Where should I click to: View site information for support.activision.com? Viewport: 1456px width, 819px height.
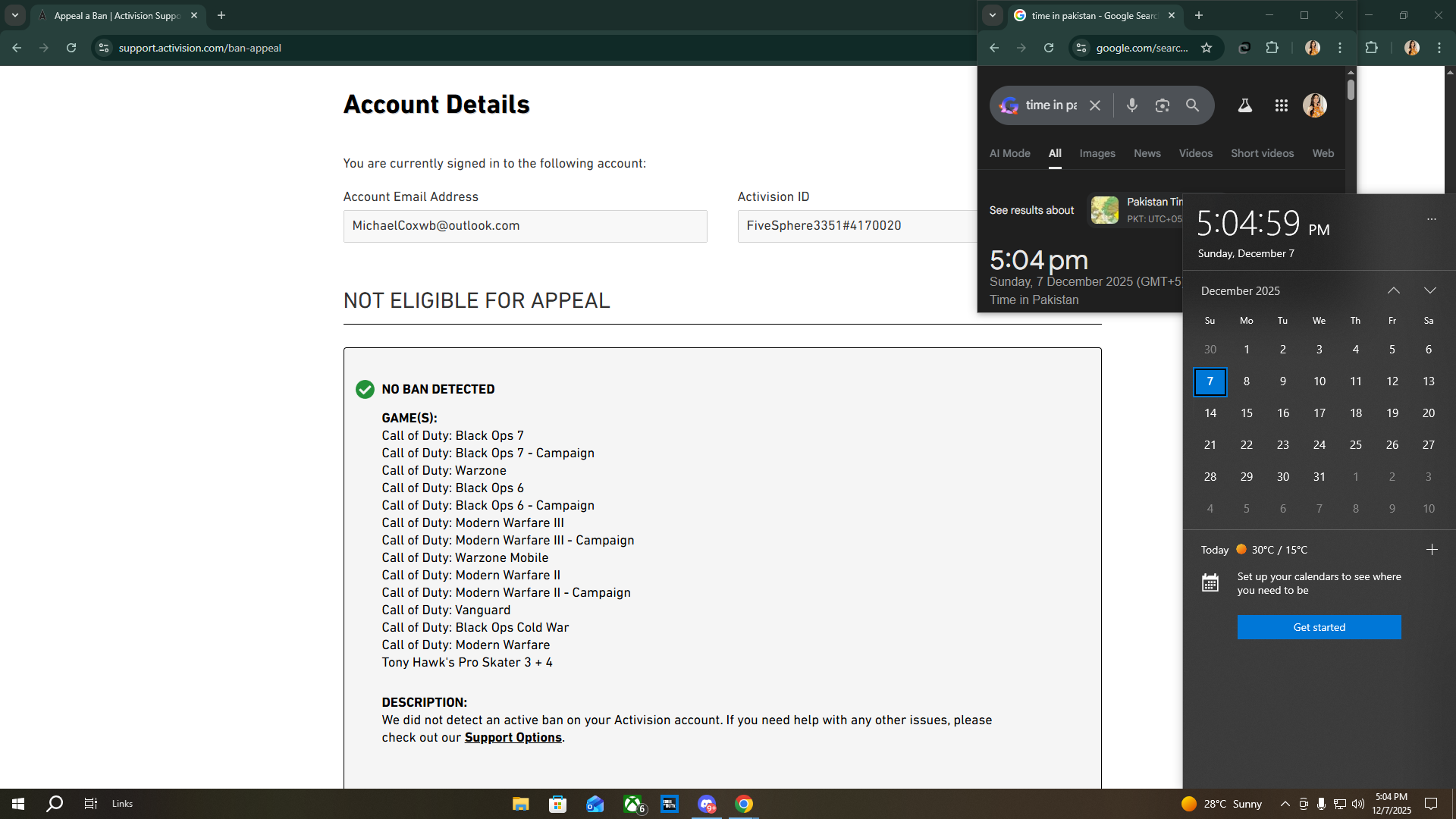tap(104, 48)
